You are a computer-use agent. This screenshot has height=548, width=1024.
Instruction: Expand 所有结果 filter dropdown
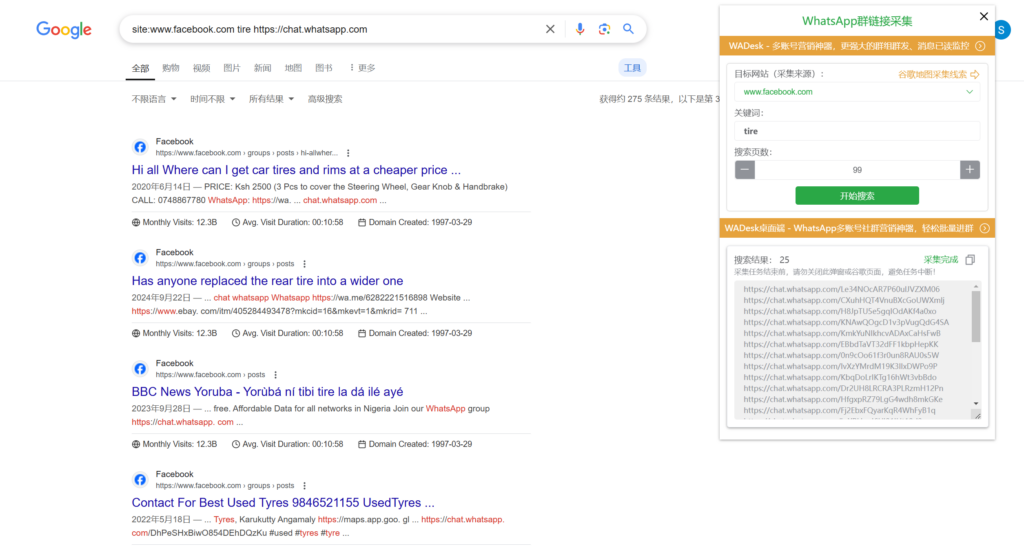271,99
